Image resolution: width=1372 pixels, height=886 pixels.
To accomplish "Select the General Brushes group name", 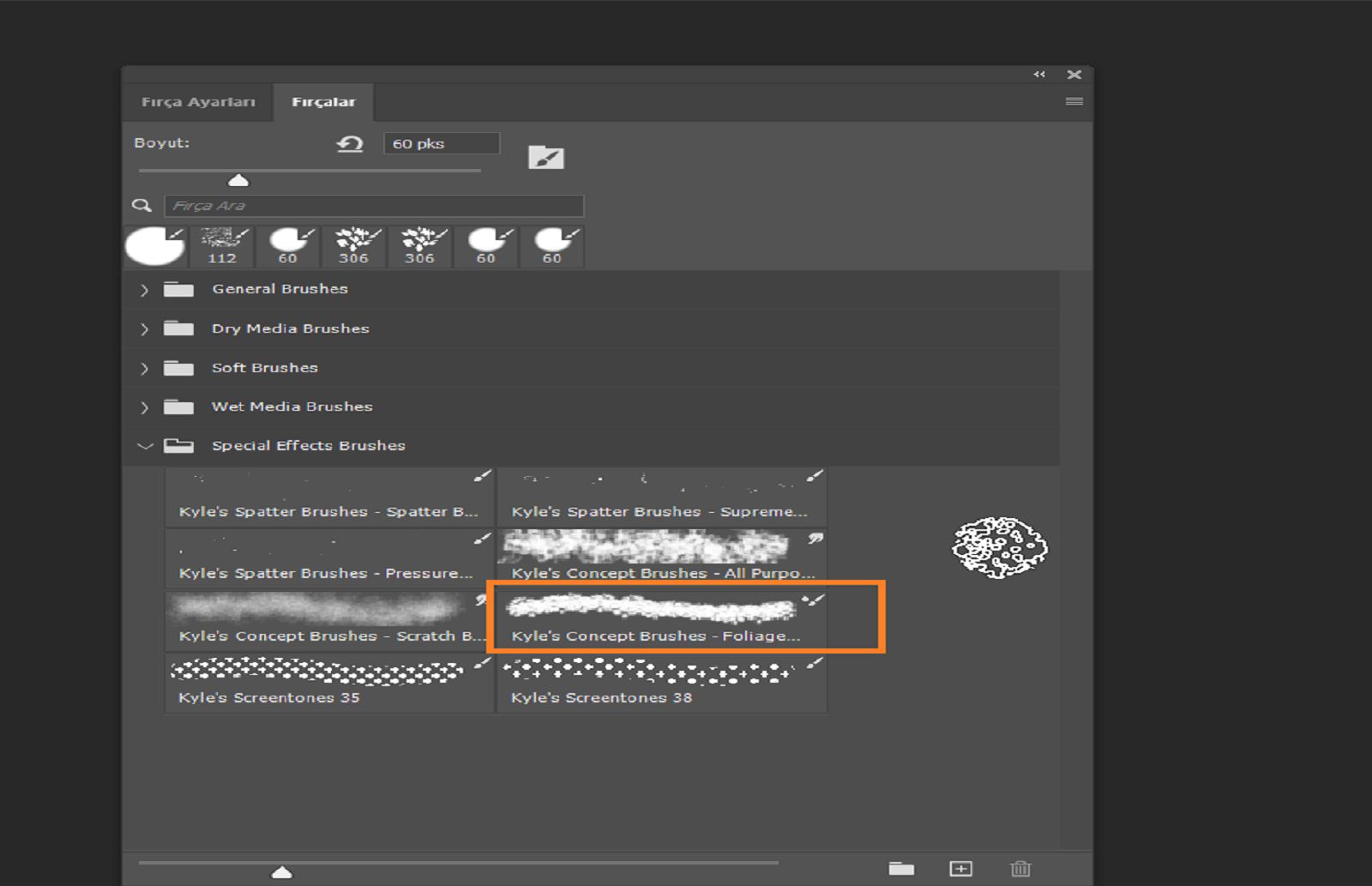I will click(x=280, y=289).
